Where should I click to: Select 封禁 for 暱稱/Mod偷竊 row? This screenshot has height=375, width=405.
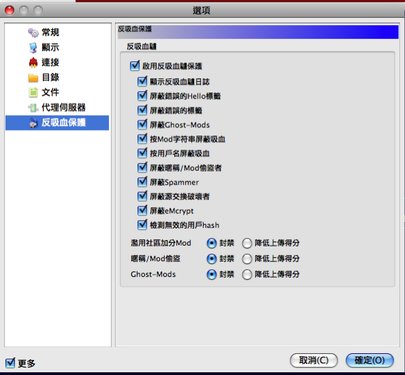tap(212, 259)
